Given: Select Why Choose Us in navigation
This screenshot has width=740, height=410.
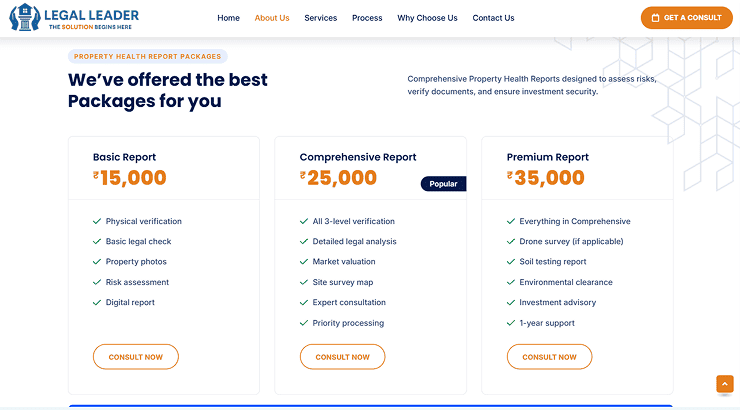Looking at the screenshot, I should click(427, 18).
